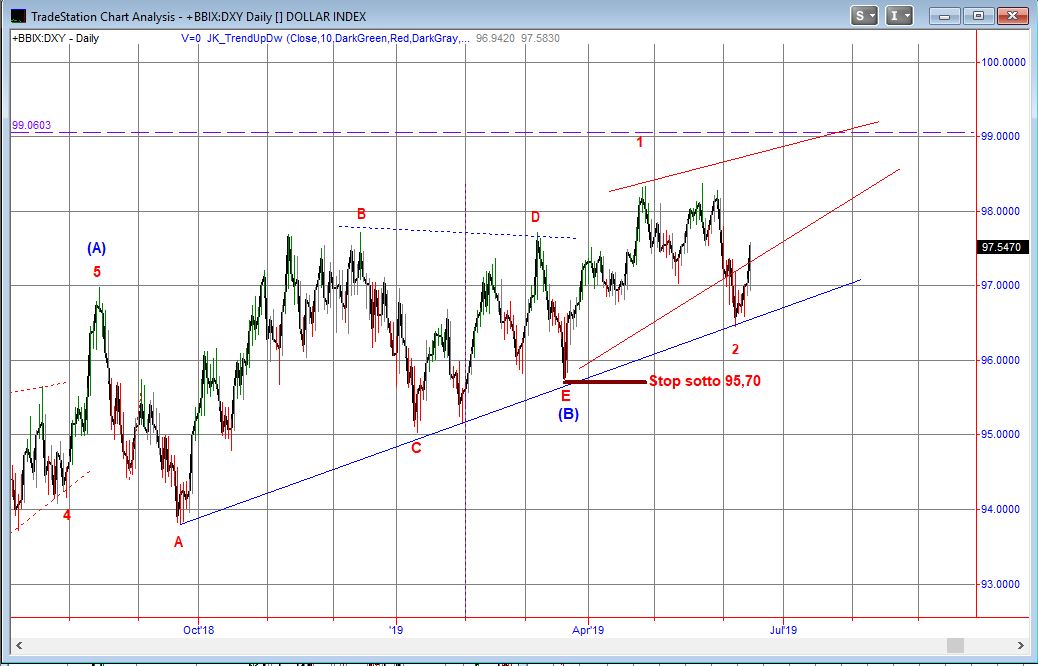1038x666 pixels.
Task: Minimize the Chart Analysis window
Action: tap(945, 16)
